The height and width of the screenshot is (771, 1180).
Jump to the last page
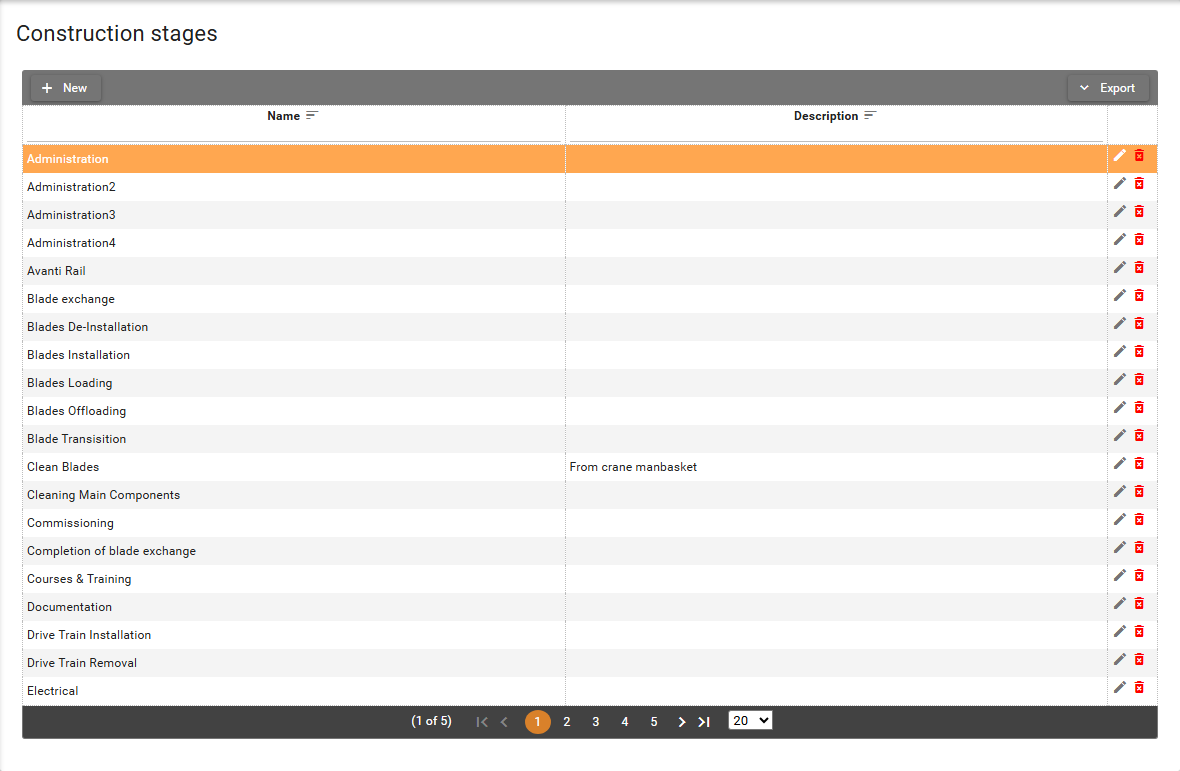click(704, 721)
